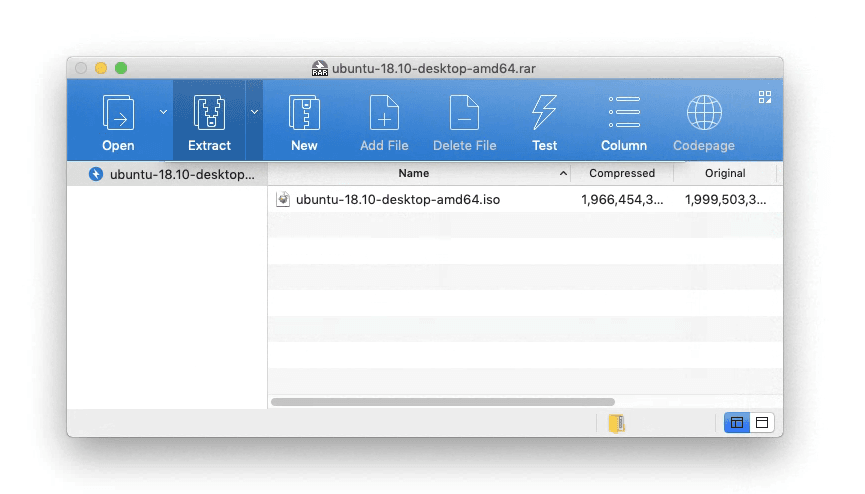Viewport: 865px width, 494px height.
Task: Sort by the Compressed column header
Action: pos(621,173)
